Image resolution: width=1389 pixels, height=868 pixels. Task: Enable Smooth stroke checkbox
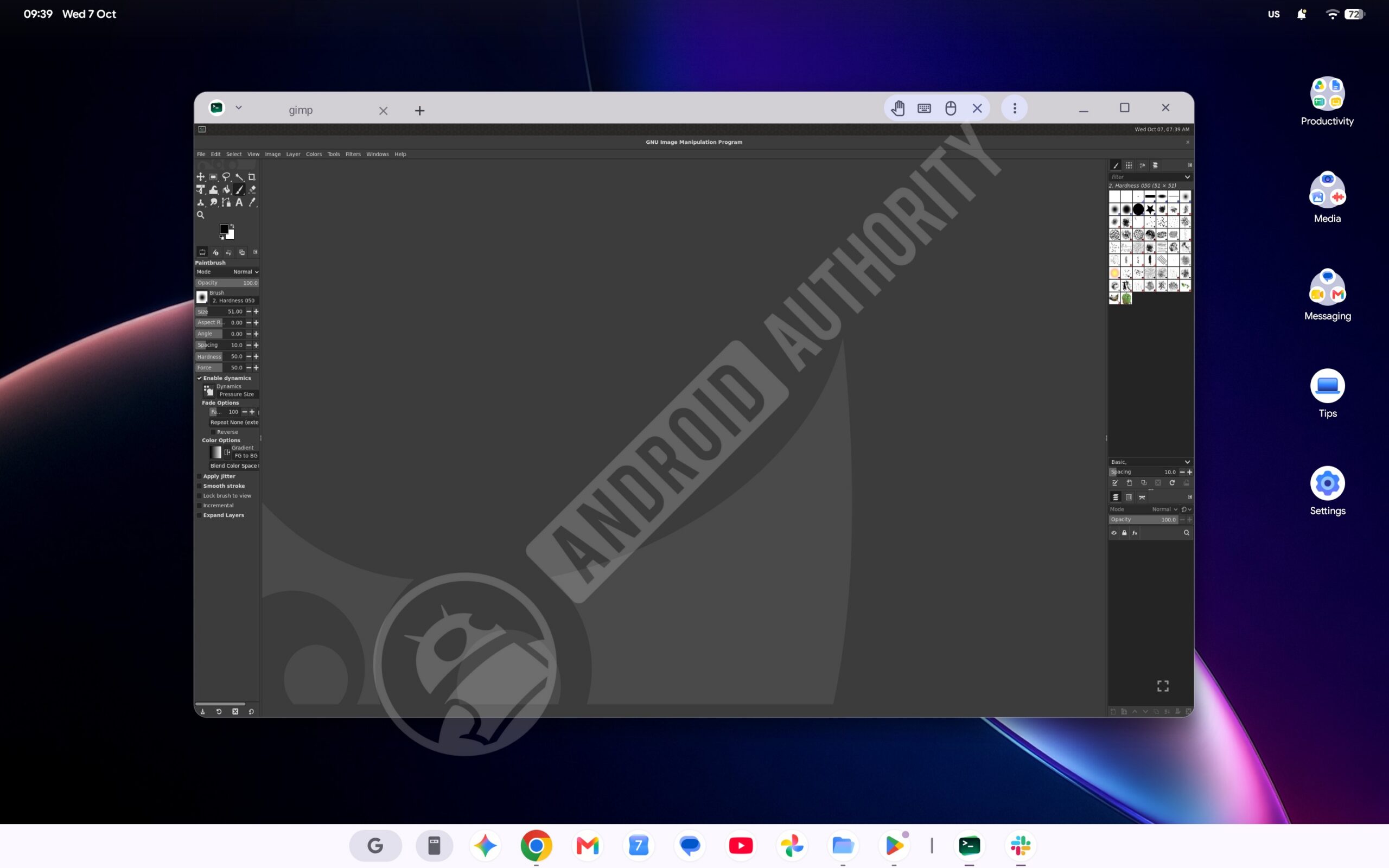point(199,486)
